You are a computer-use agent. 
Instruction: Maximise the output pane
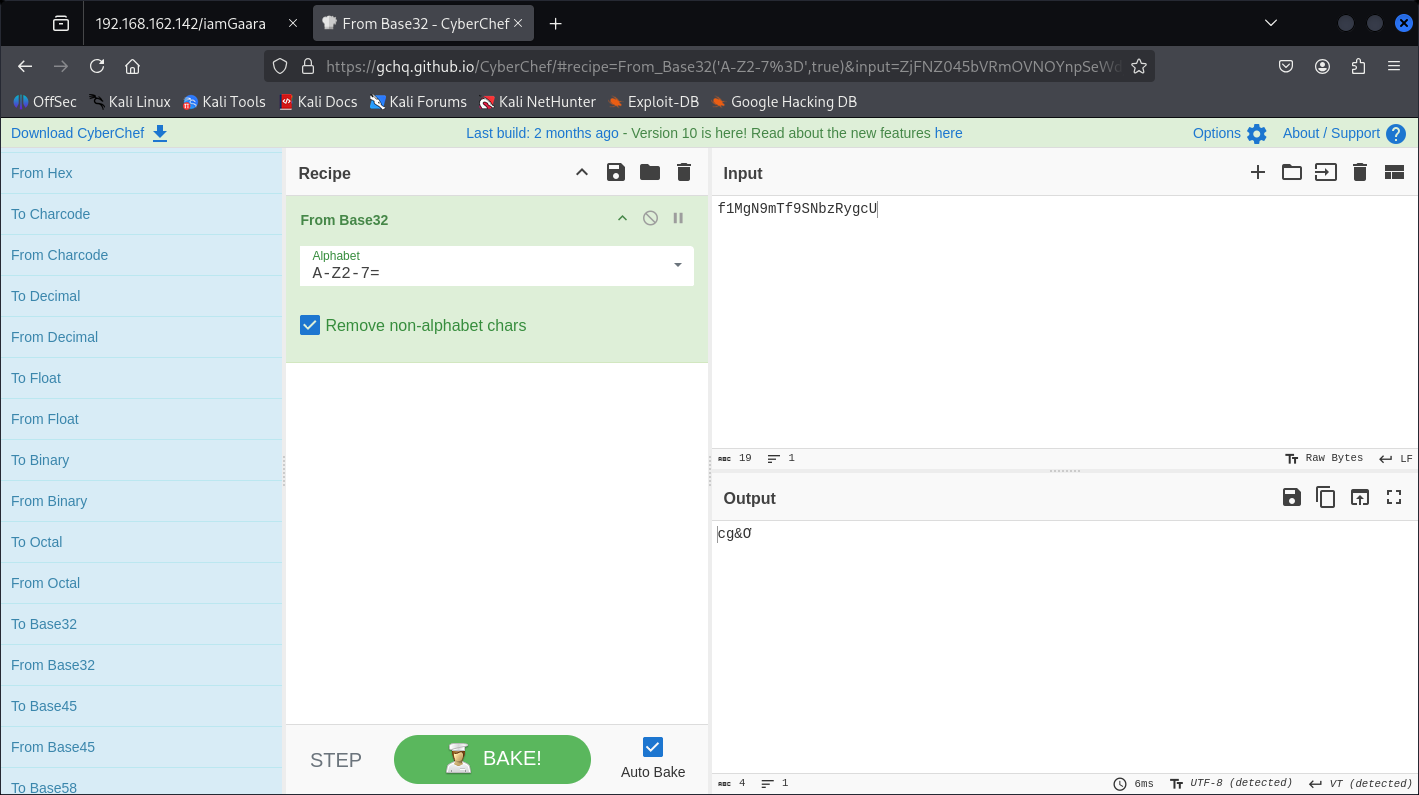click(x=1394, y=497)
